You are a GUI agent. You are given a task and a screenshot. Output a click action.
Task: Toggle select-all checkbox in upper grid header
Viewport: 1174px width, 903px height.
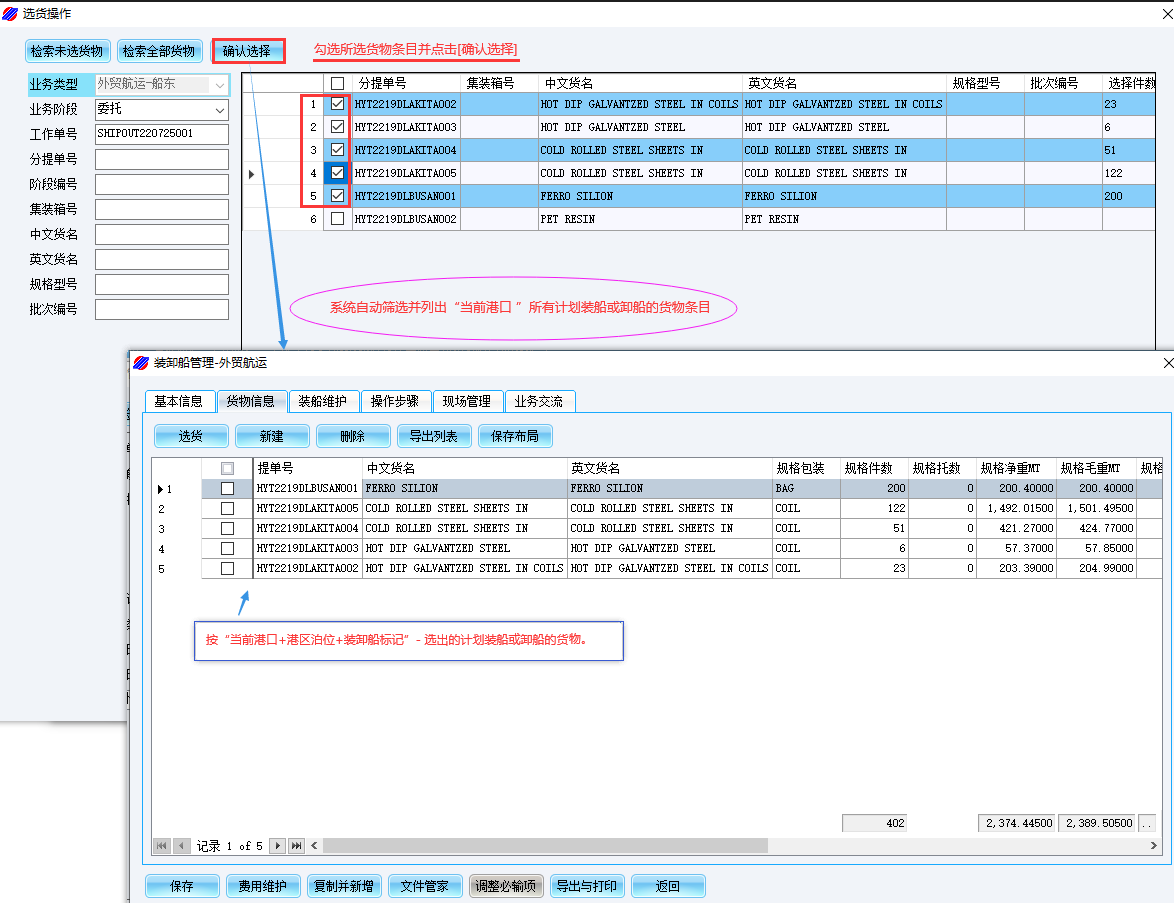(x=337, y=83)
